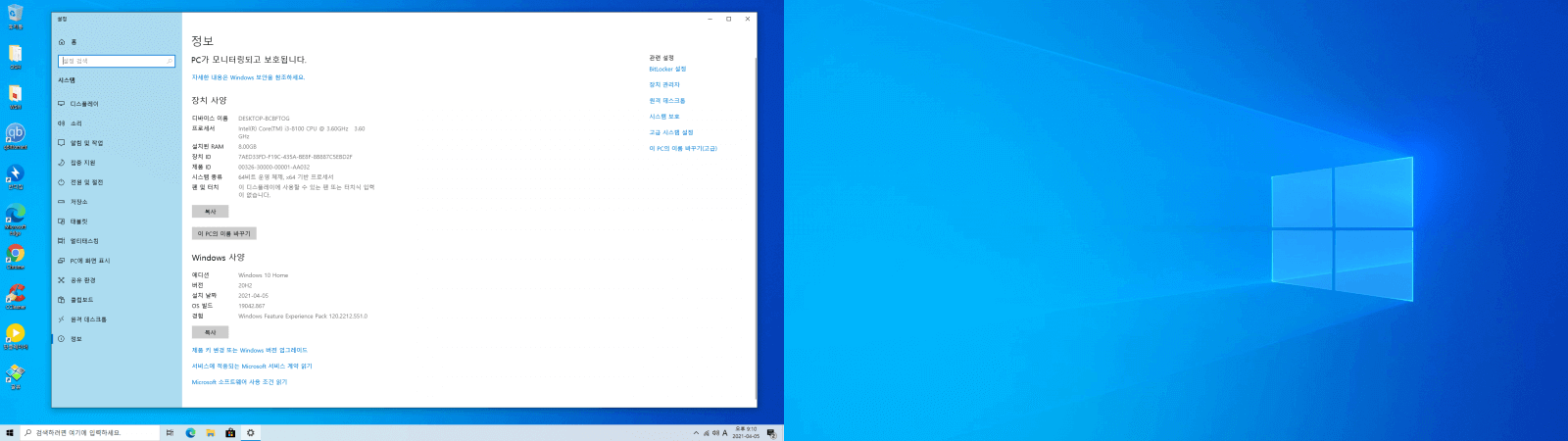
Task: Select the 디스플레이 display icon in sidebar
Action: point(62,104)
